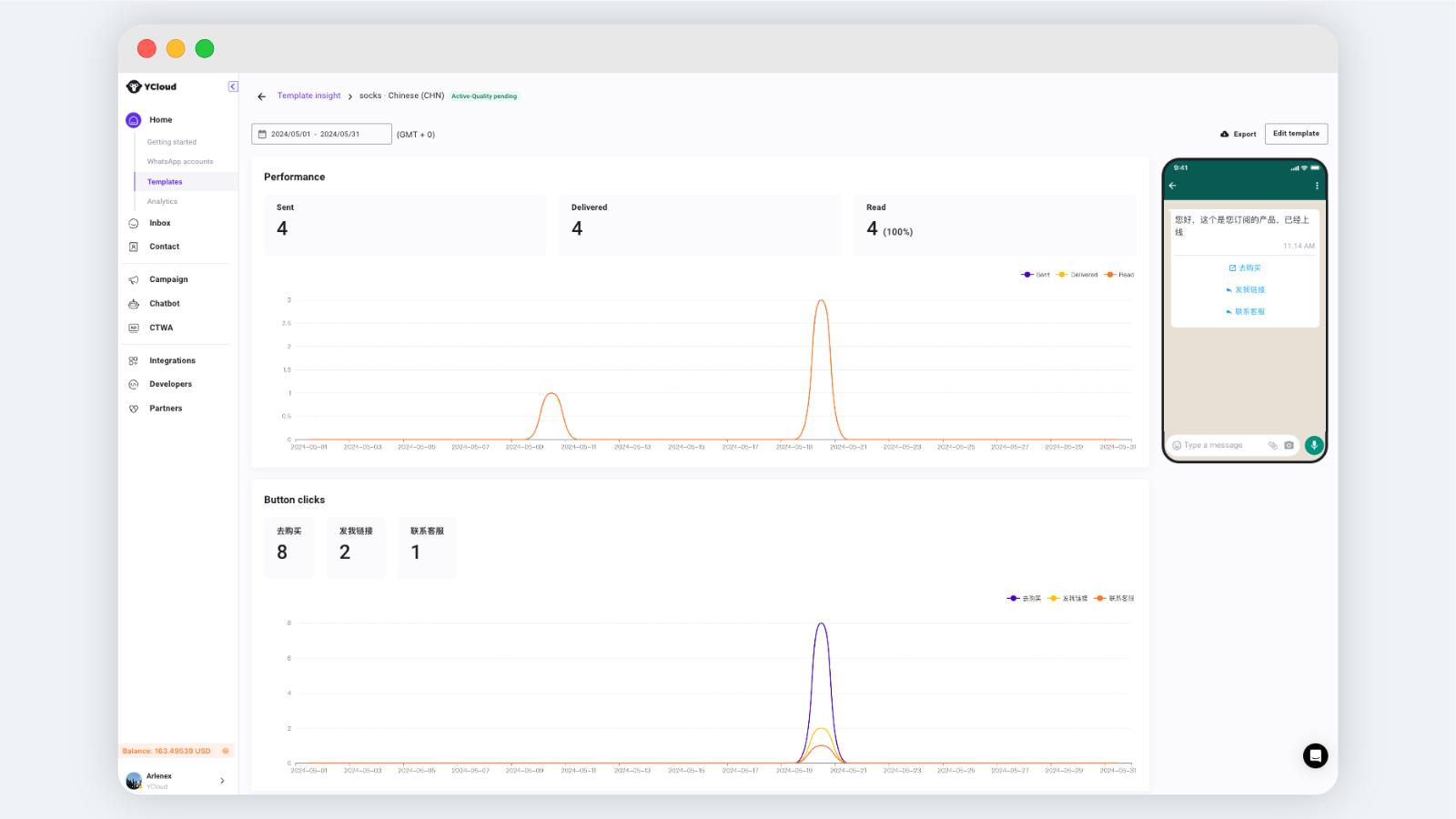Select Analytics in the sidebar
The height and width of the screenshot is (819, 1456).
click(162, 202)
